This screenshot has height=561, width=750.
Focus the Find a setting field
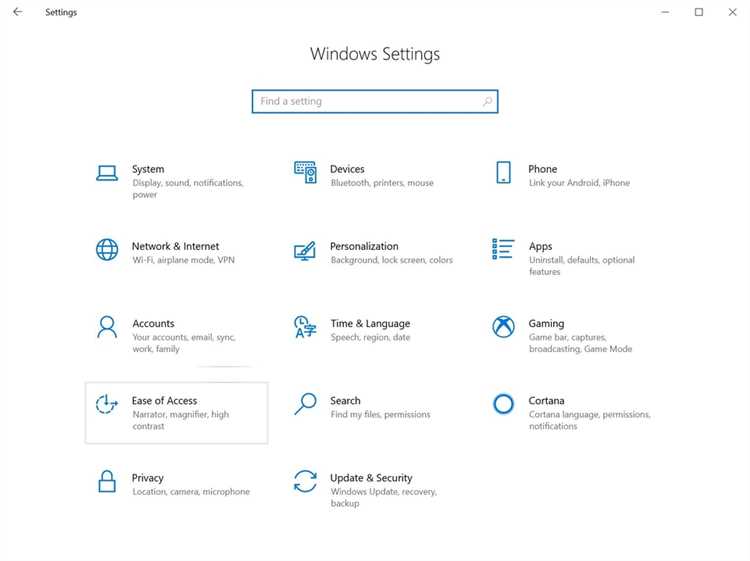pyautogui.click(x=365, y=102)
